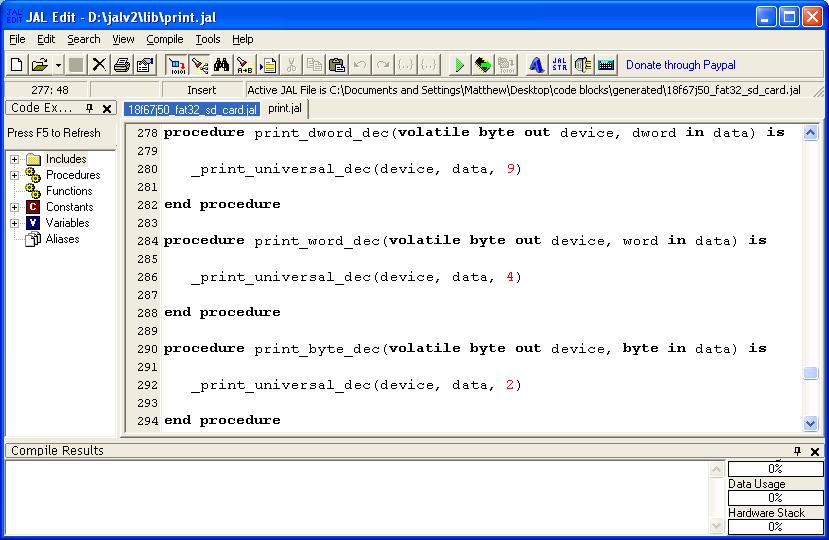Click the first braces comment icon
This screenshot has height=540, width=829.
(x=406, y=65)
